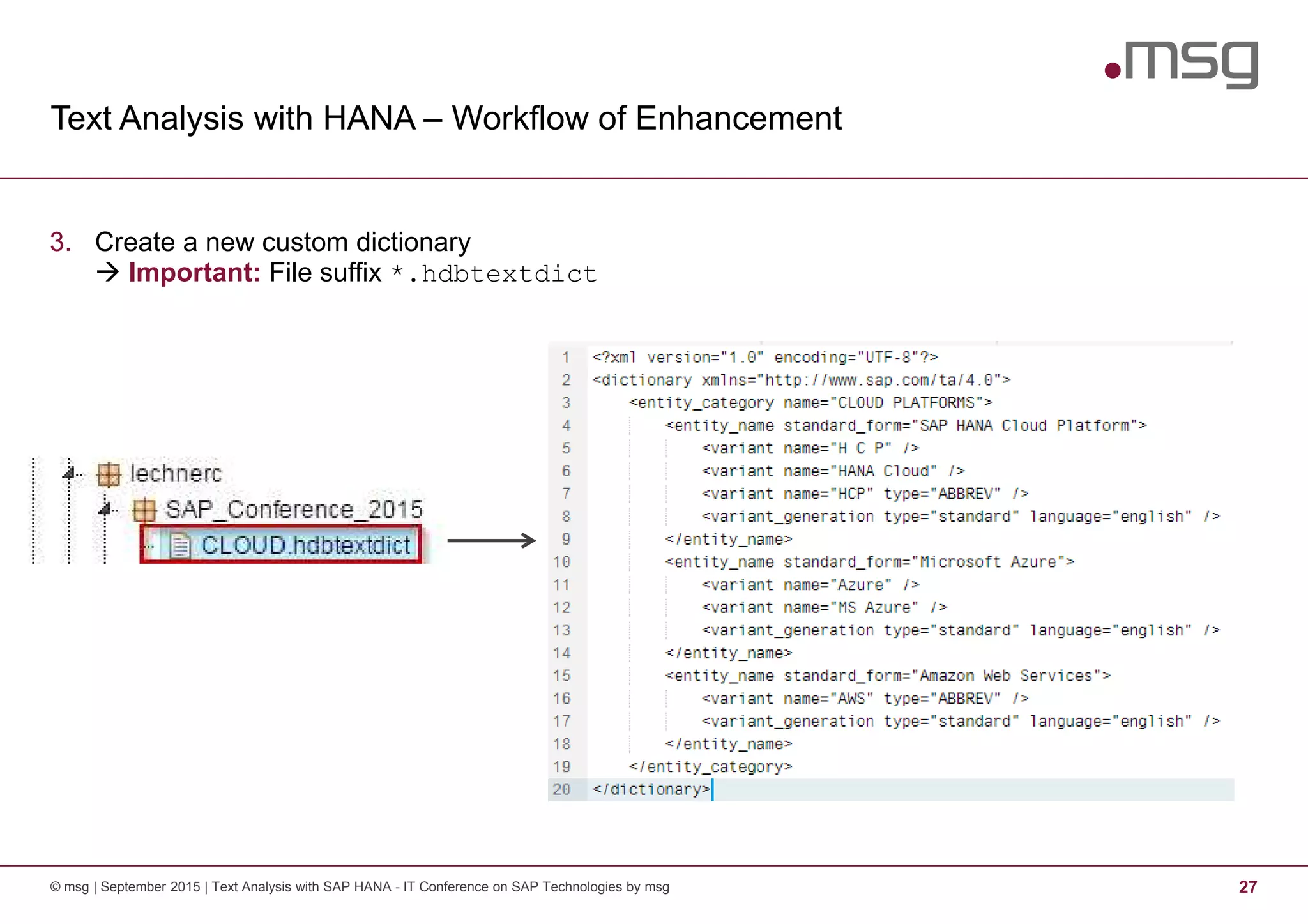Click the variant name "H C P" line
The height and width of the screenshot is (924, 1308).
click(810, 448)
